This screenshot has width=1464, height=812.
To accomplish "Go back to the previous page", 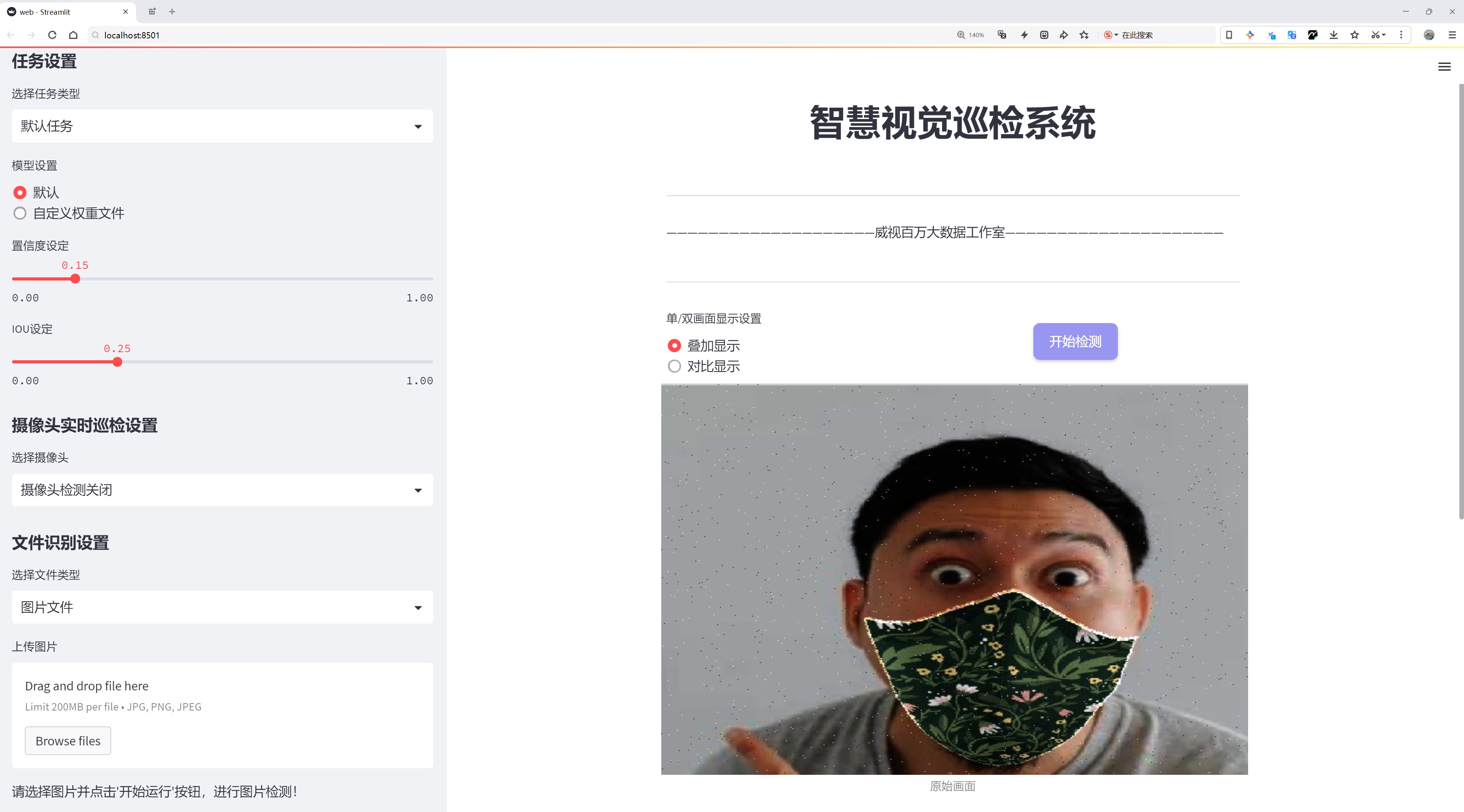I will [x=11, y=35].
